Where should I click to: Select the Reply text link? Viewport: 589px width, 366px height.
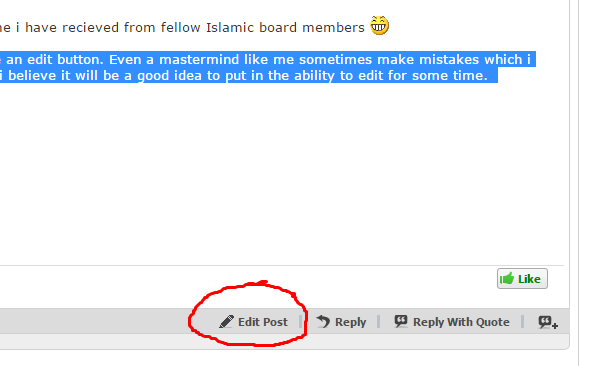[x=350, y=322]
